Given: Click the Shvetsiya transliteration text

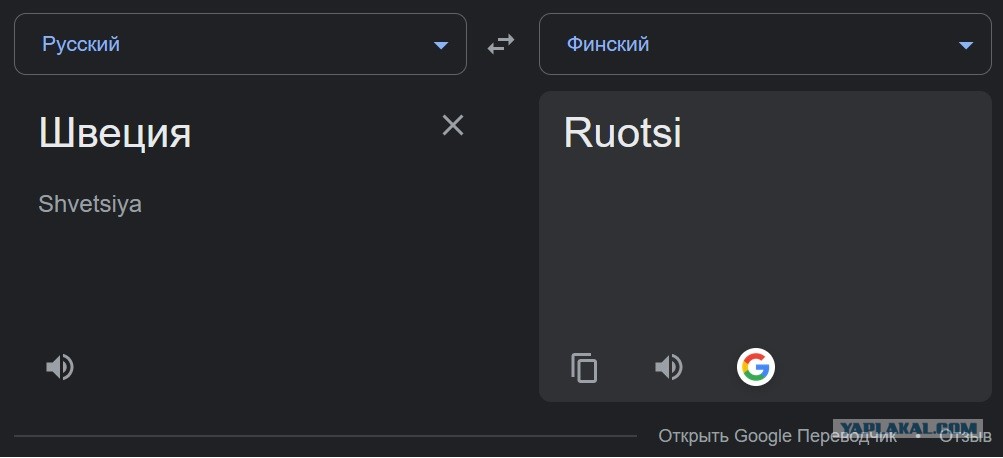Looking at the screenshot, I should (90, 204).
